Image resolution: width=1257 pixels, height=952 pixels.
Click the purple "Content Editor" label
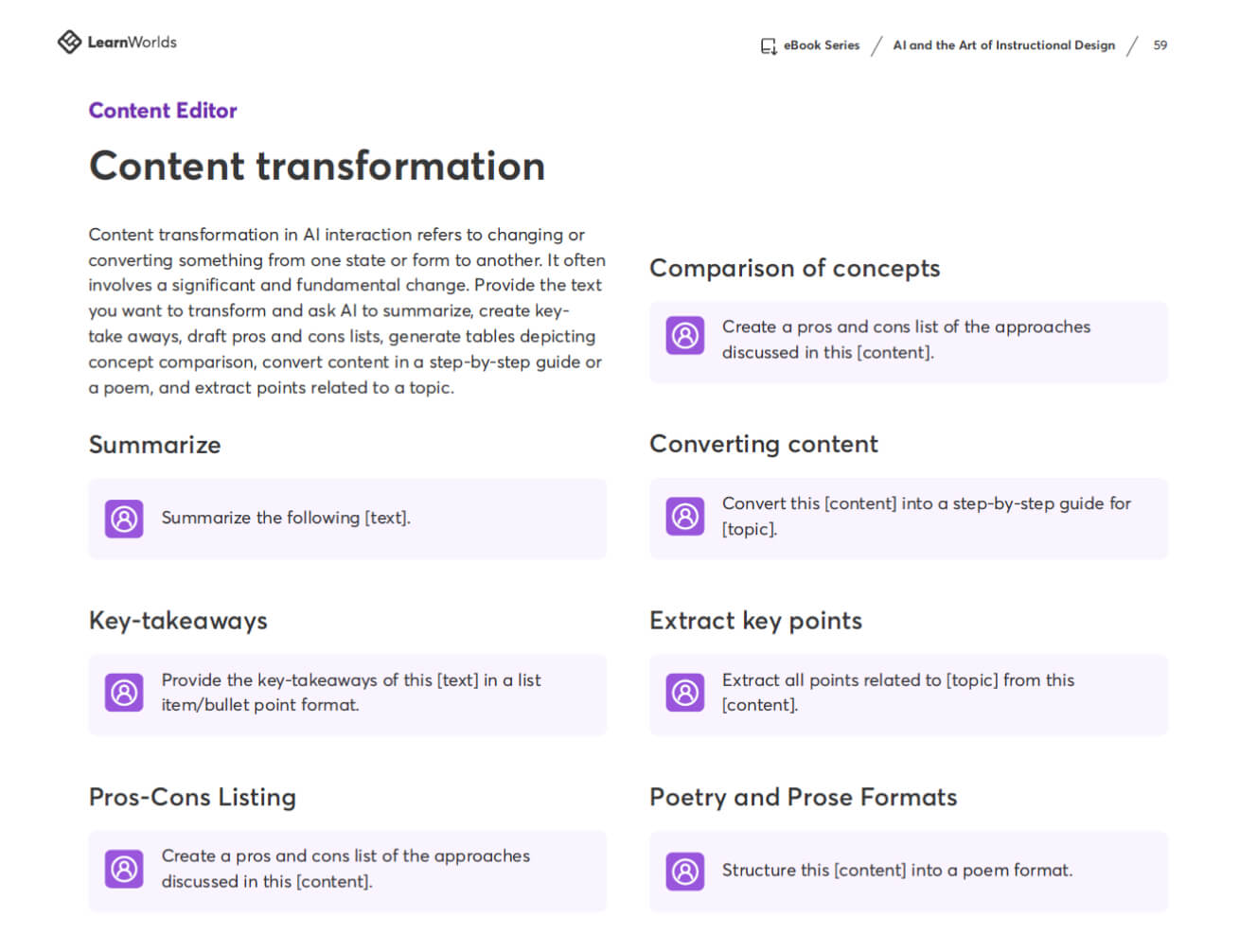click(x=163, y=111)
